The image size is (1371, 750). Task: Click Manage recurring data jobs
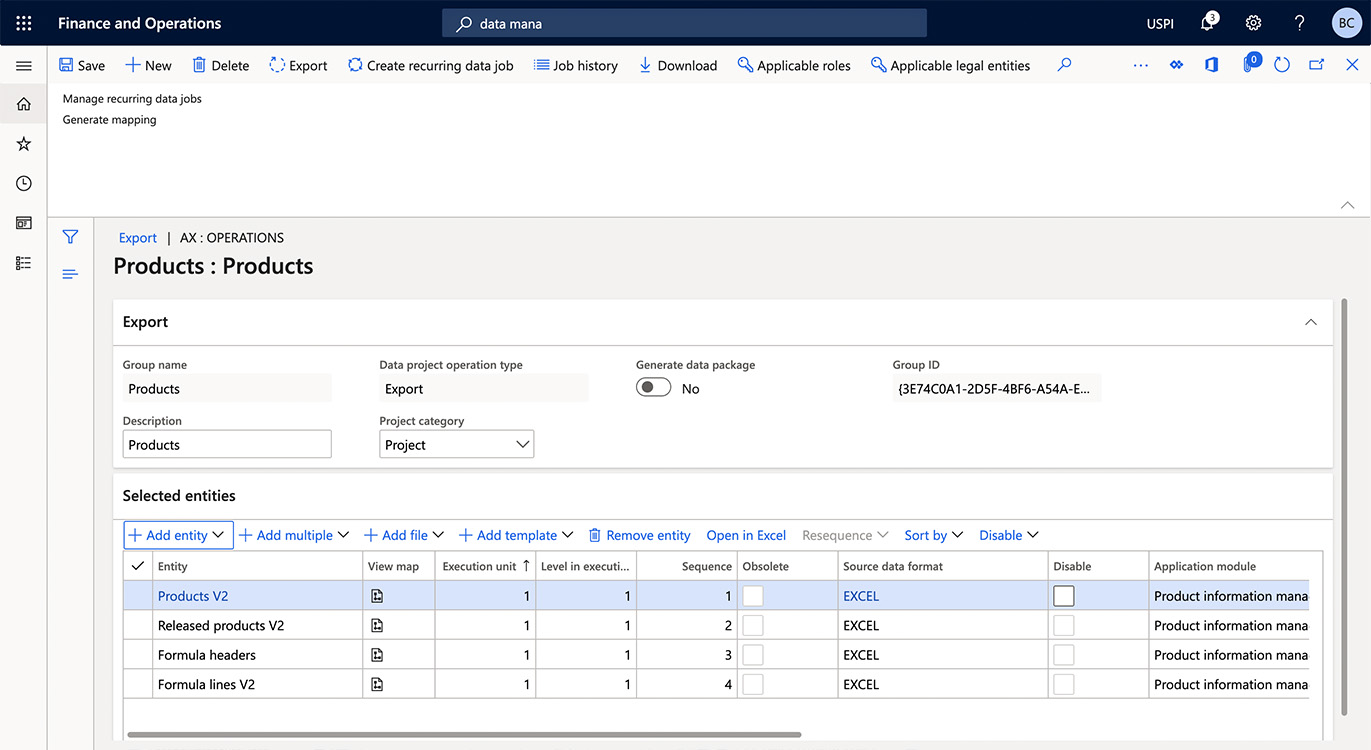132,99
